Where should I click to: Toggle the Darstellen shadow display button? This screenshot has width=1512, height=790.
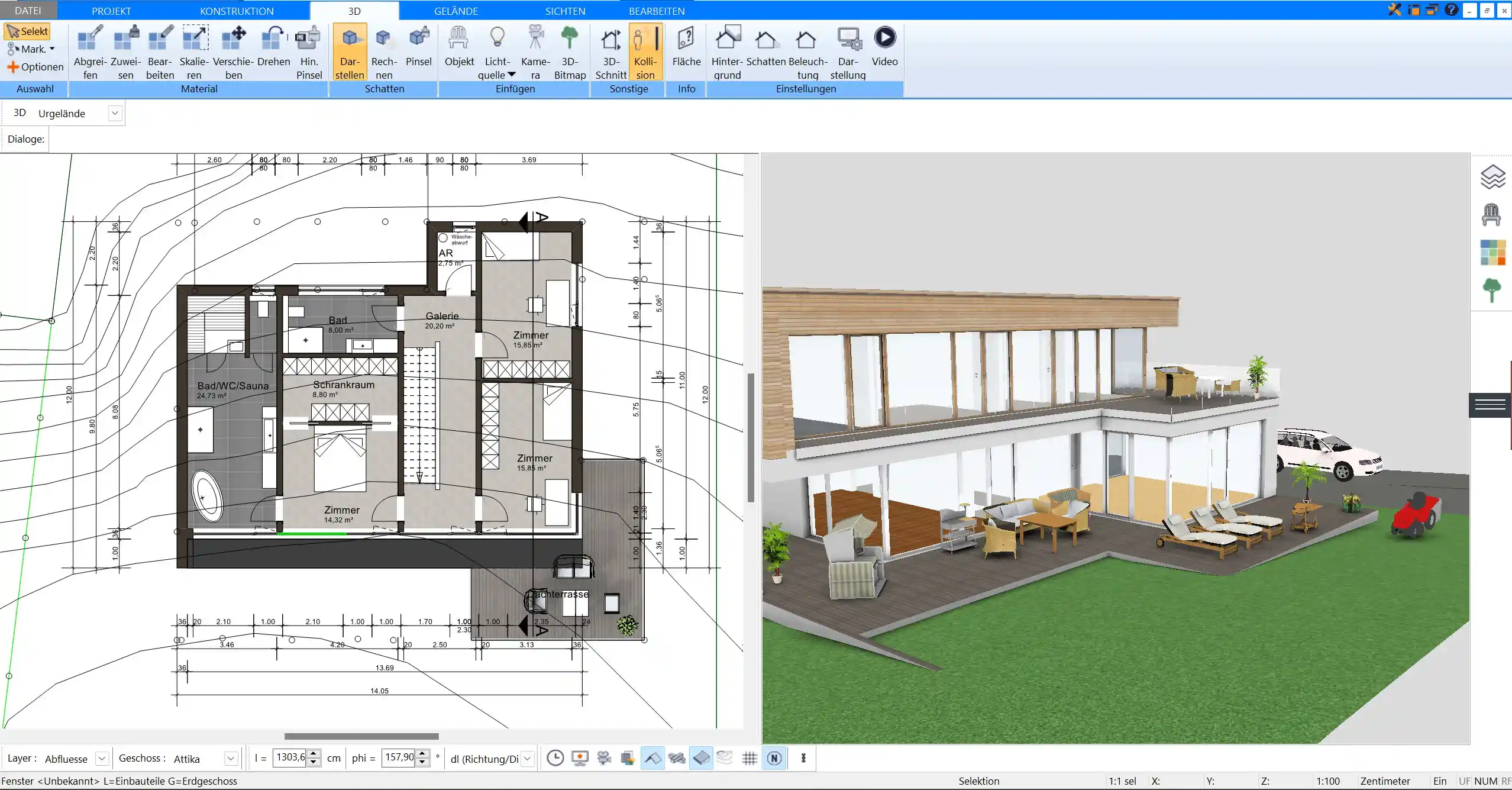(x=350, y=51)
